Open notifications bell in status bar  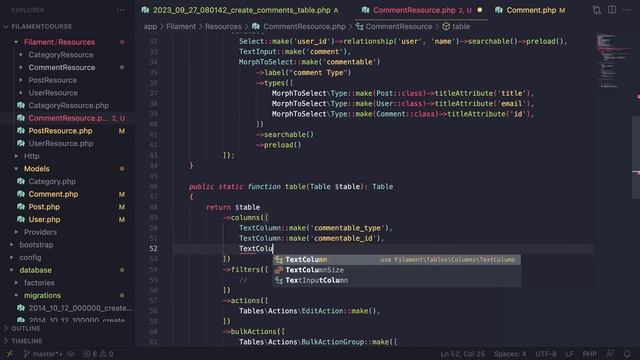point(627,354)
